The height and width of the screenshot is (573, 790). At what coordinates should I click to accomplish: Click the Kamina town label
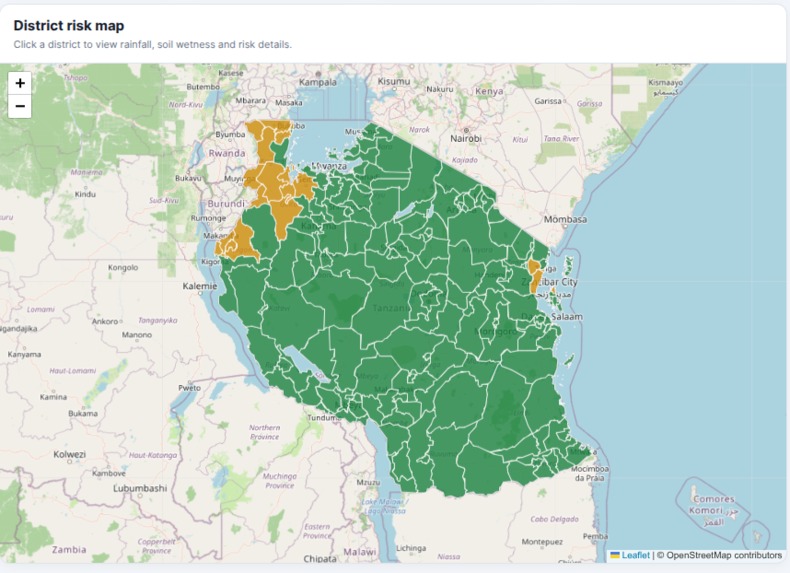pyautogui.click(x=53, y=397)
